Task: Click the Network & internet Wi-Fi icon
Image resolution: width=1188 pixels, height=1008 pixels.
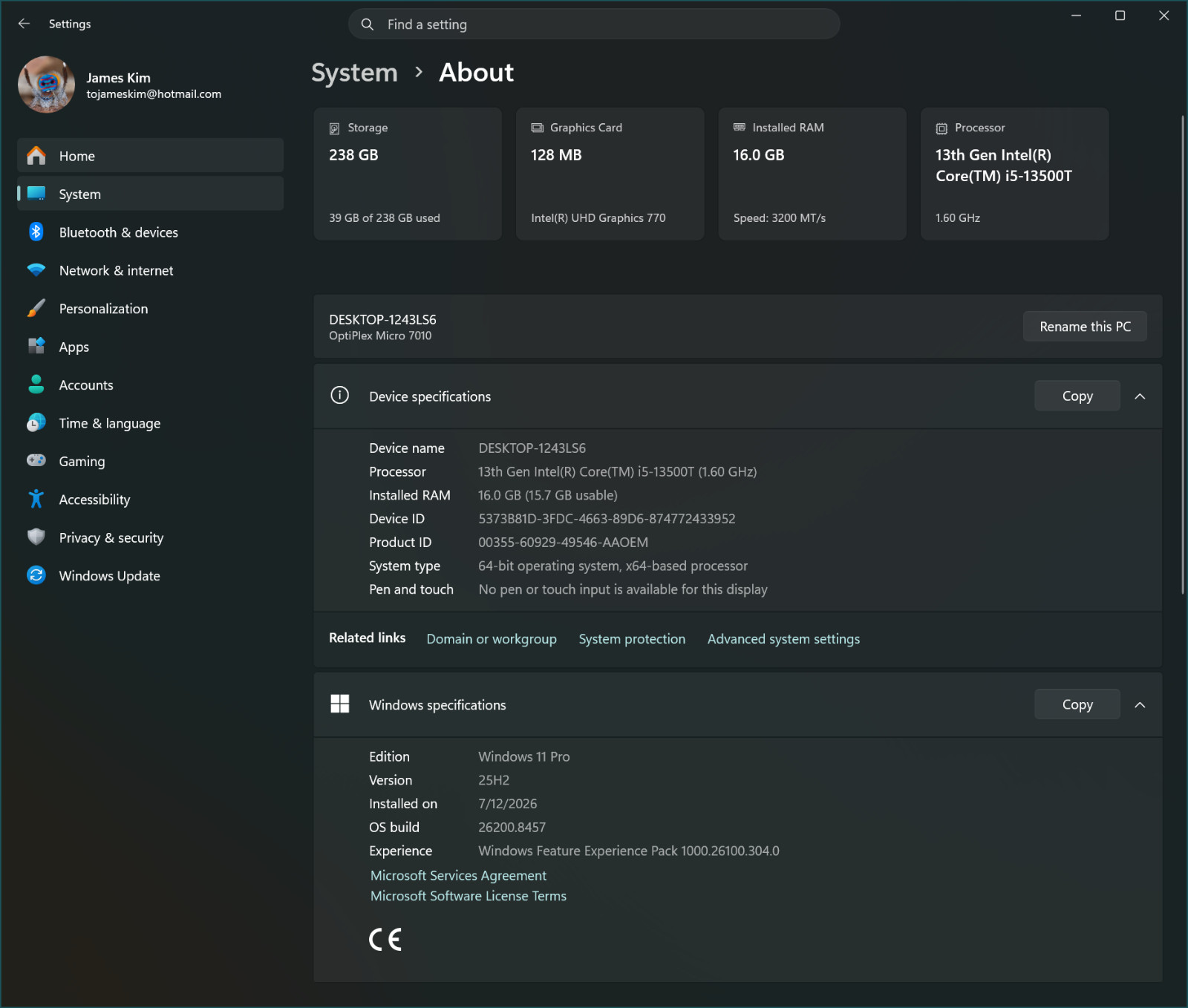Action: pyautogui.click(x=36, y=270)
